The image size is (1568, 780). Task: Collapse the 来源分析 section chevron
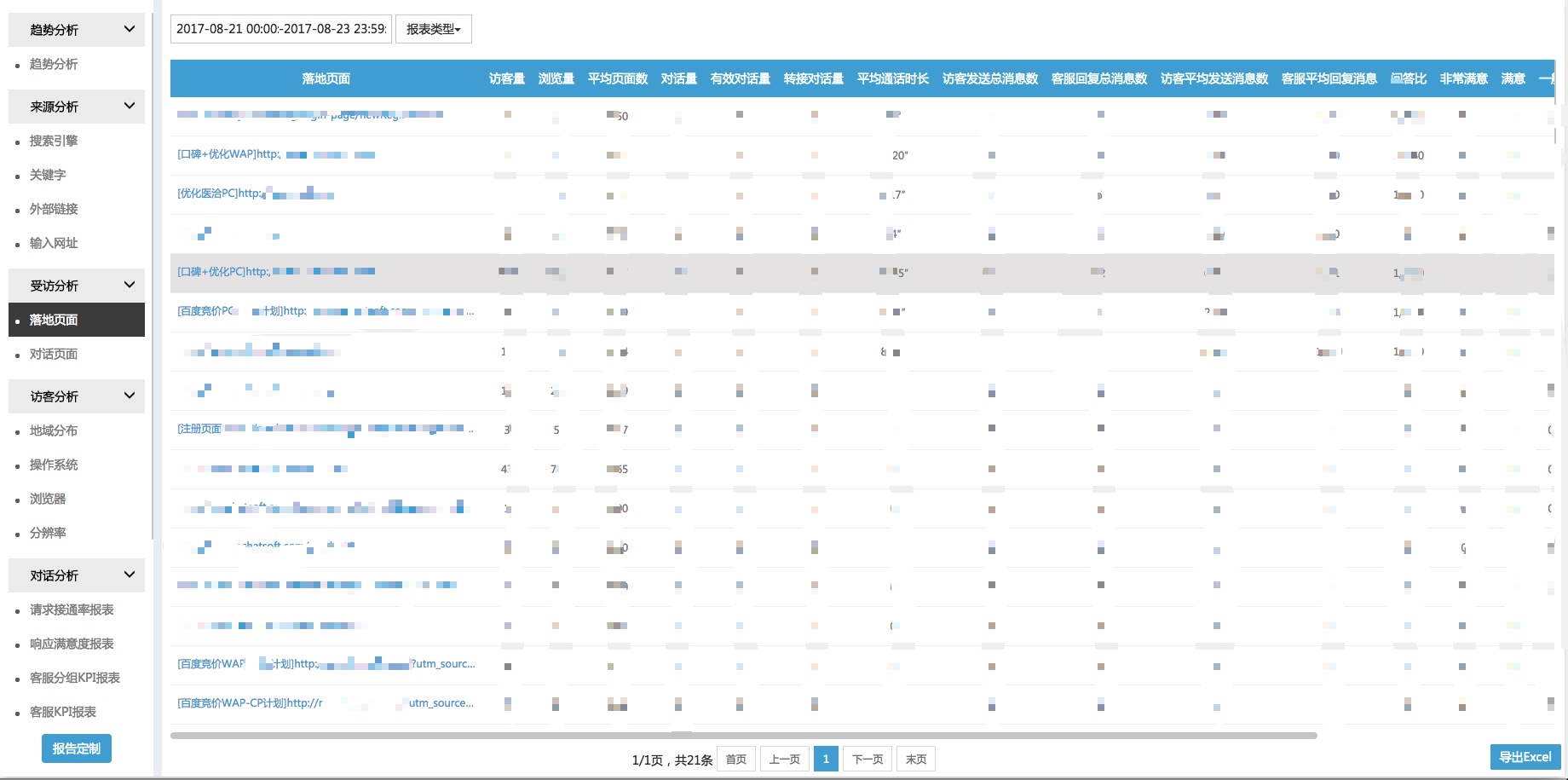(130, 106)
